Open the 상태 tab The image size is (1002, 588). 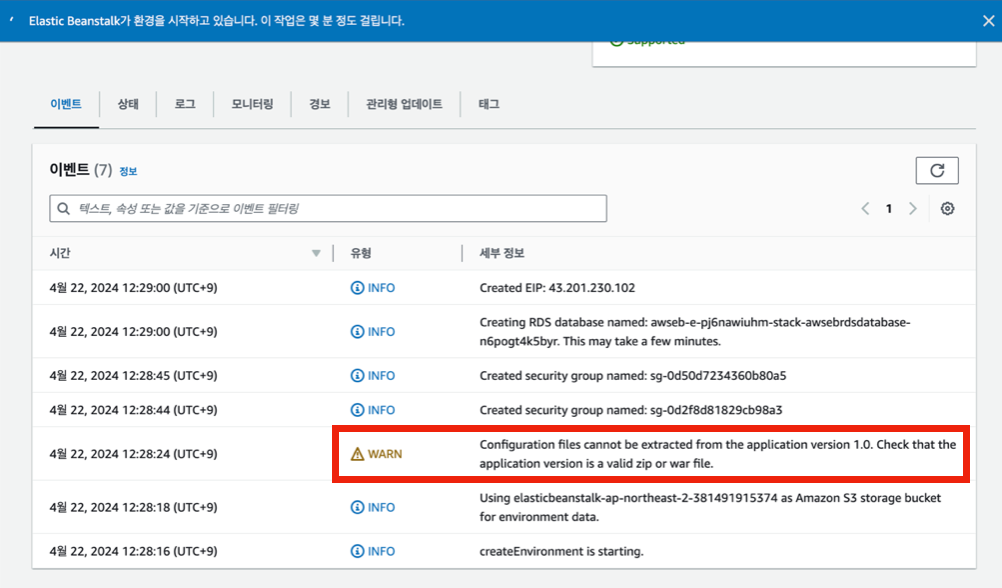[x=128, y=104]
